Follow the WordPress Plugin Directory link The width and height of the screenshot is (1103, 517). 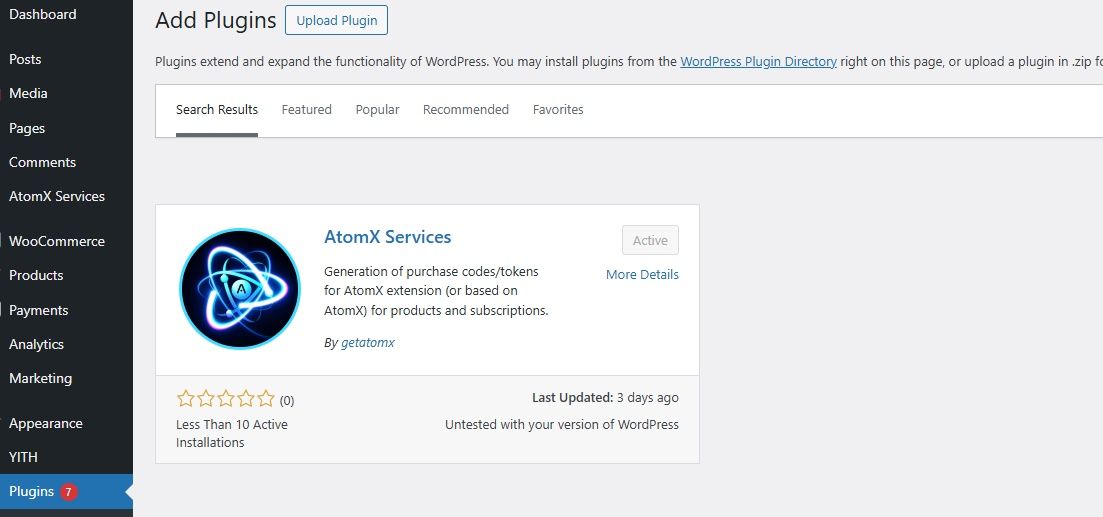pyautogui.click(x=758, y=62)
